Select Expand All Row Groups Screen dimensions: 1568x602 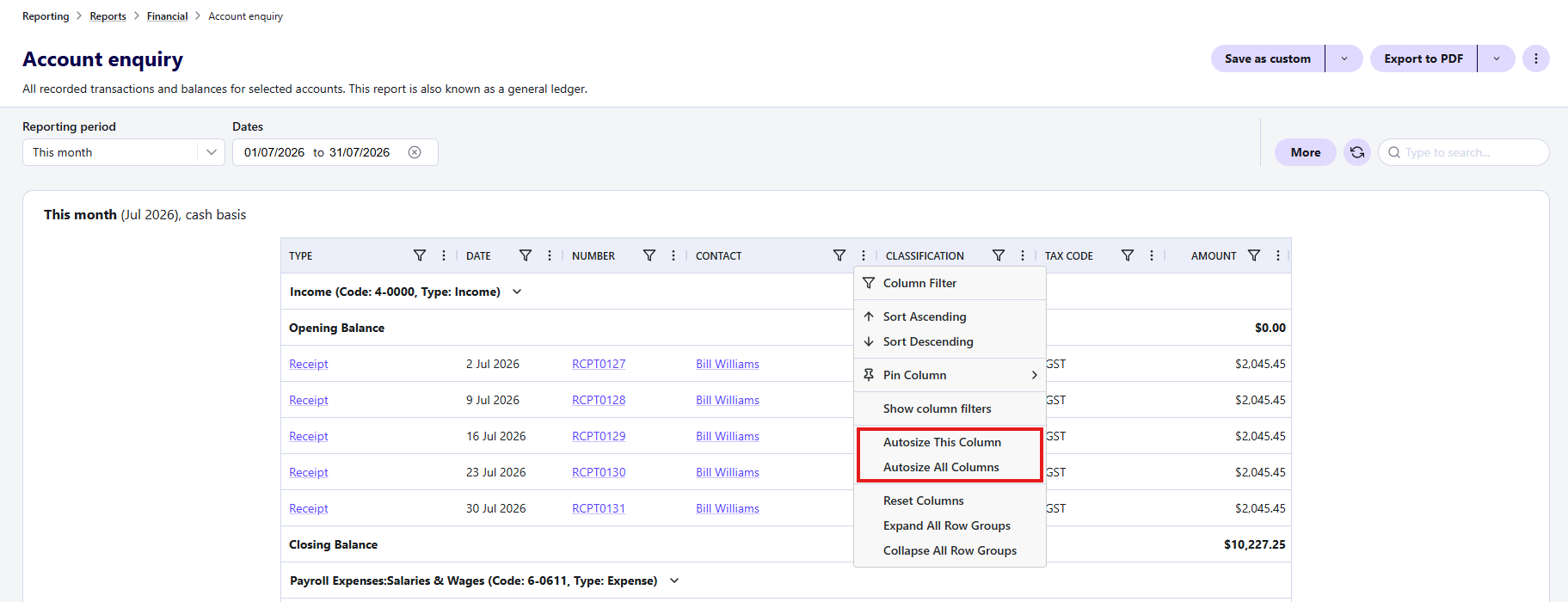coord(950,525)
